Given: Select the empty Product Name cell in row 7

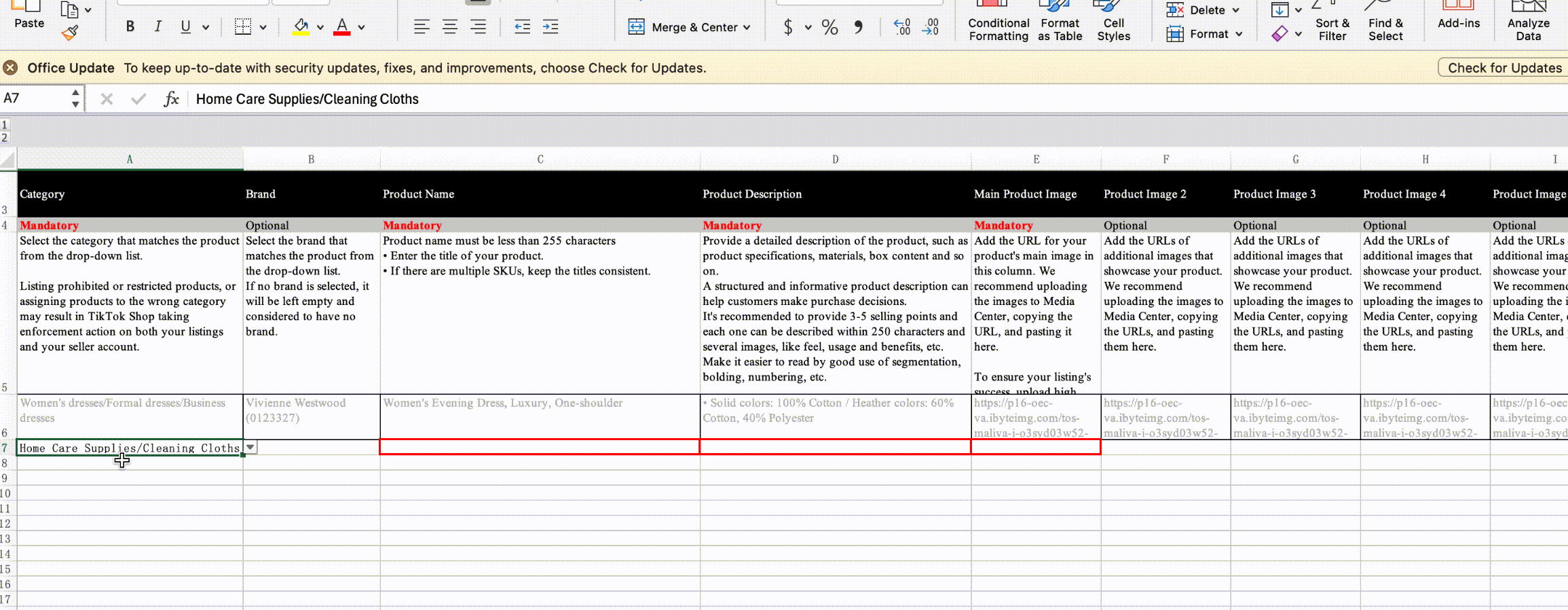Looking at the screenshot, I should click(540, 447).
